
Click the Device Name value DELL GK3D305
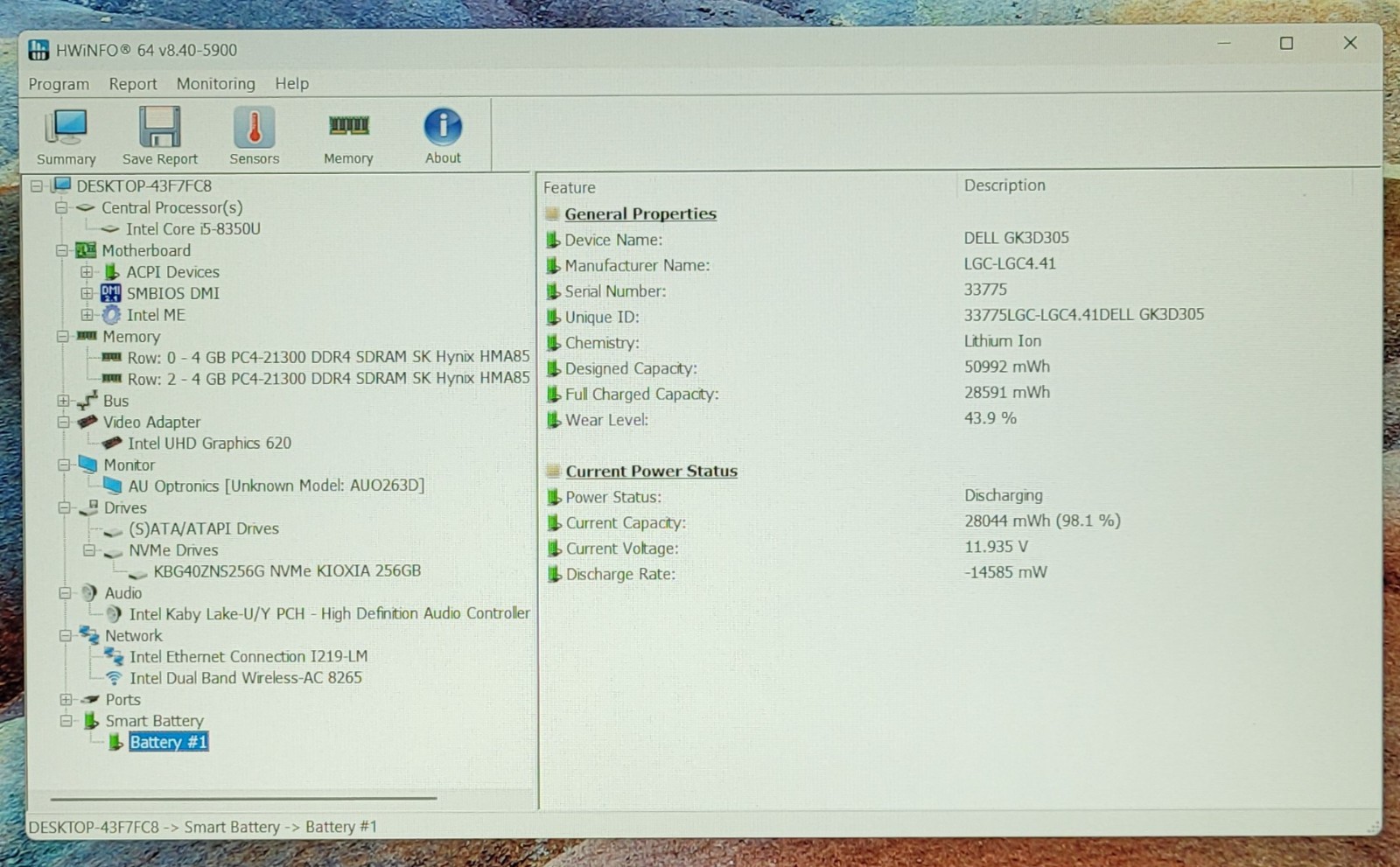click(x=1017, y=238)
